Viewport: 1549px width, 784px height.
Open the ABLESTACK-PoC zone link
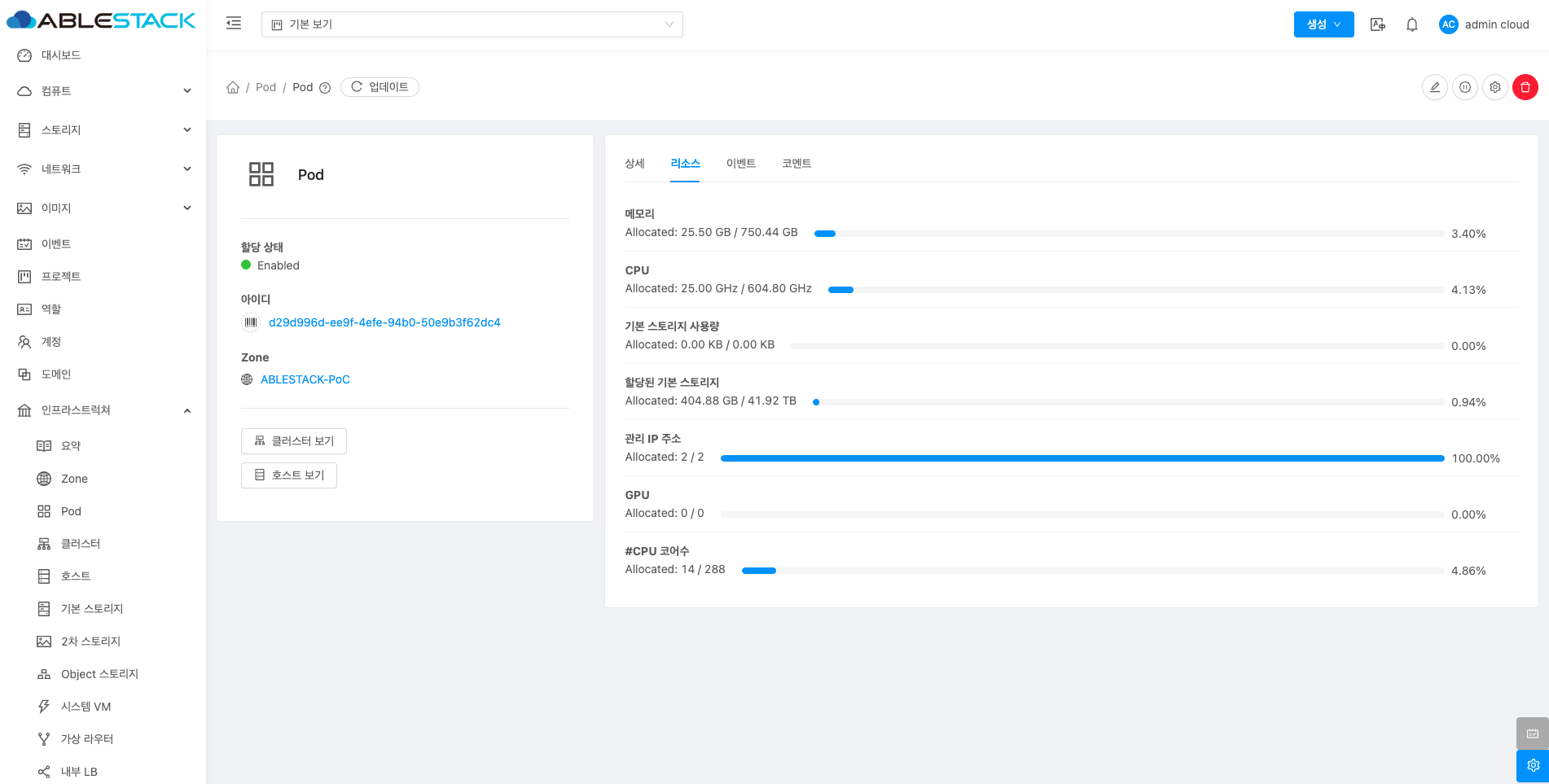305,379
